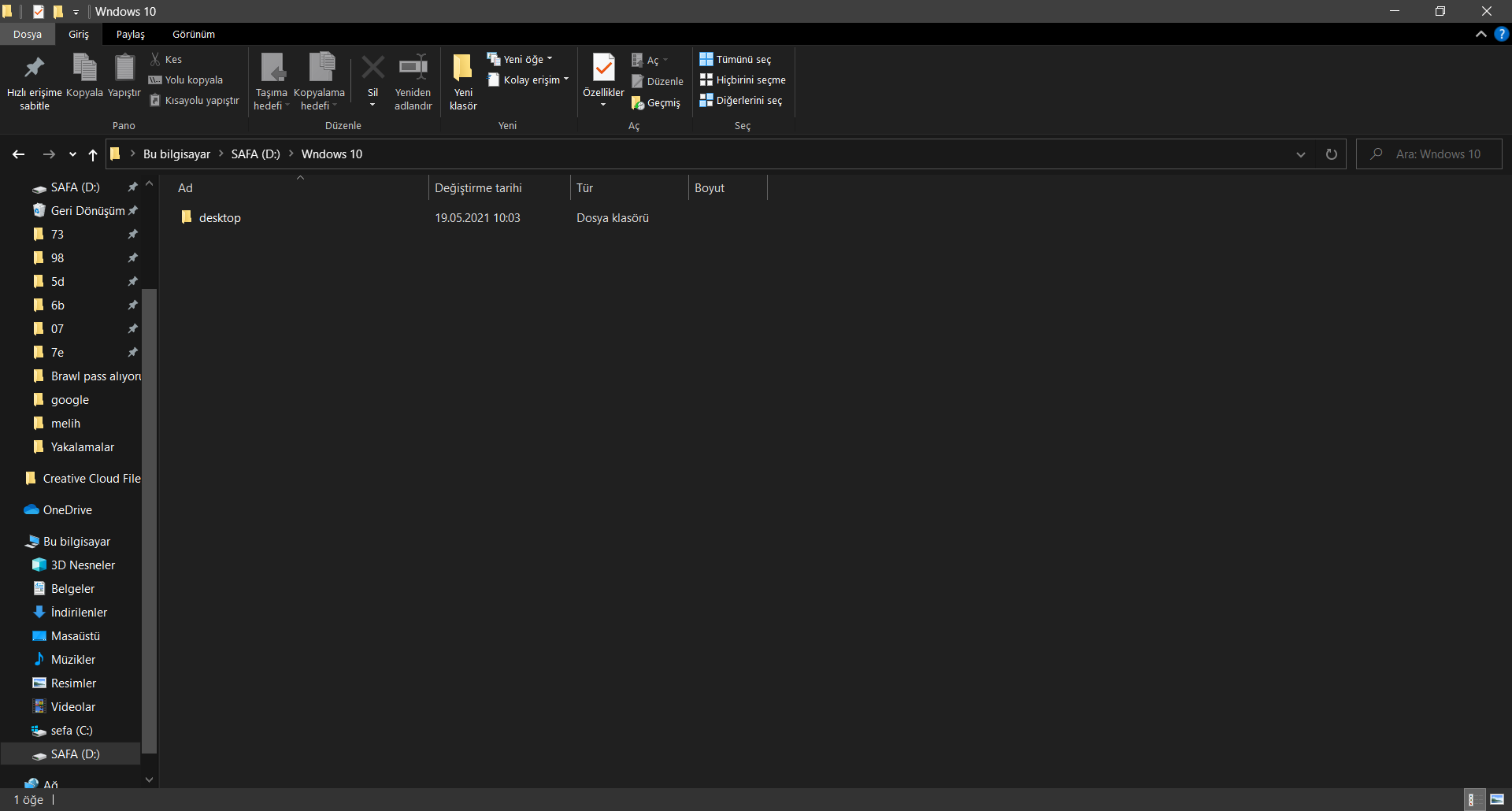Open the Help question mark icon

tap(1501, 34)
